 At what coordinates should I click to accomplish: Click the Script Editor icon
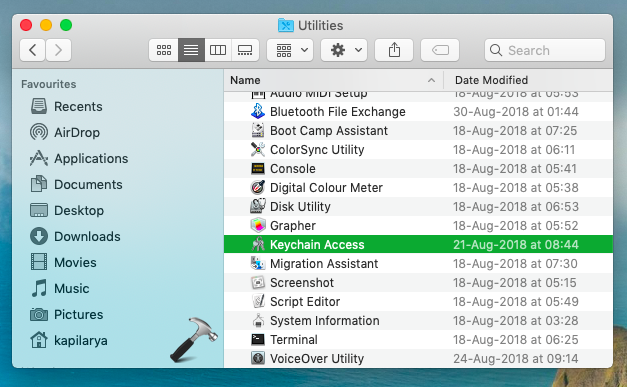(258, 301)
